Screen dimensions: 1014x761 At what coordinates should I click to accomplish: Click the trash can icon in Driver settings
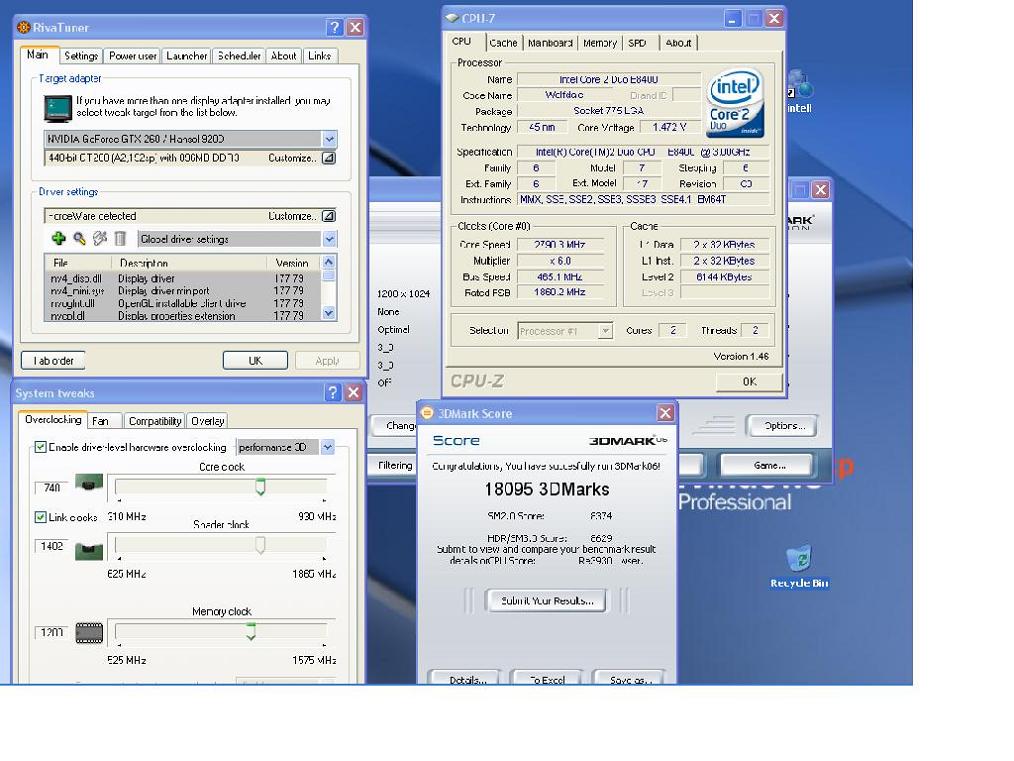pos(120,239)
